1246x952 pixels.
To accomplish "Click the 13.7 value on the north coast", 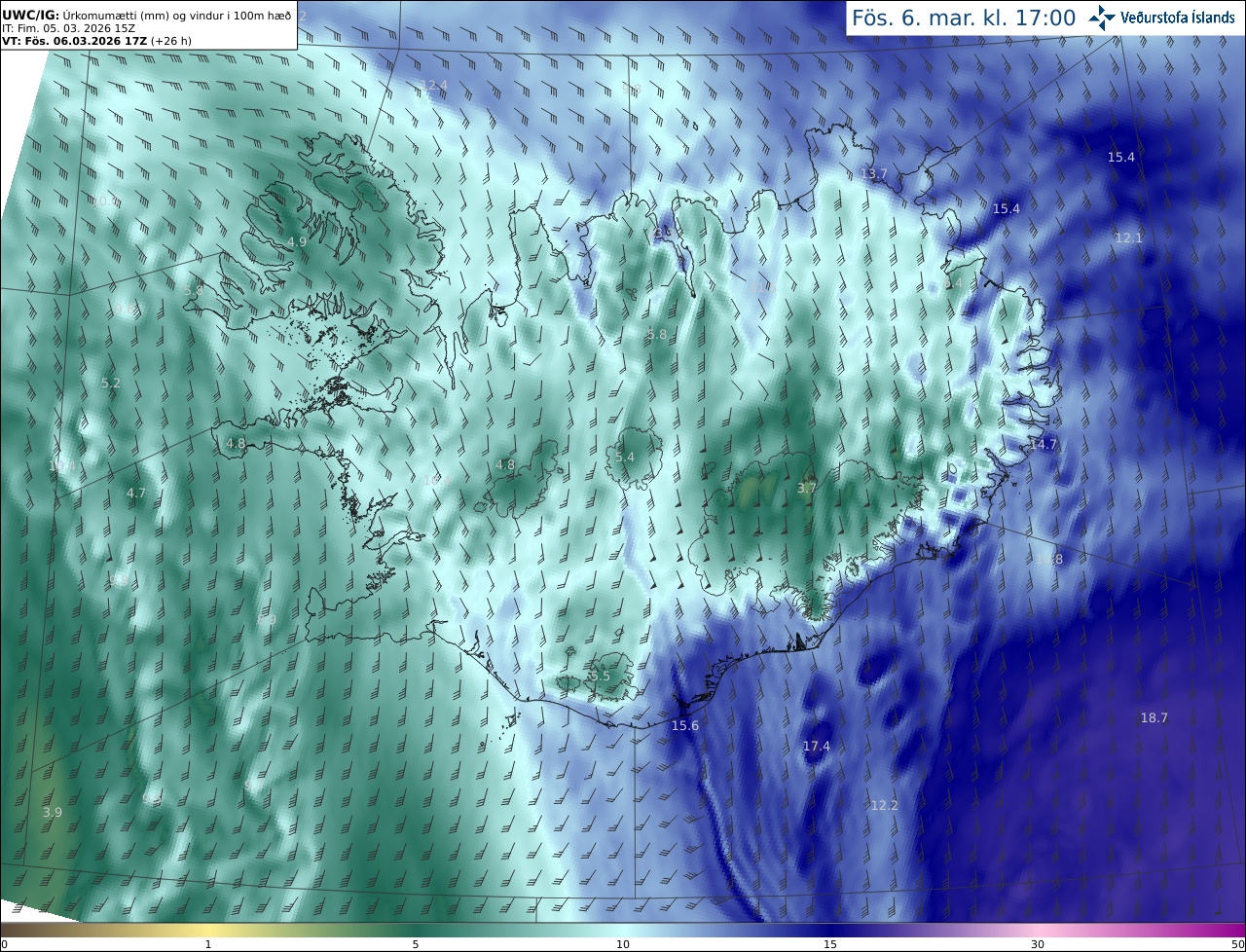I will coord(873,173).
